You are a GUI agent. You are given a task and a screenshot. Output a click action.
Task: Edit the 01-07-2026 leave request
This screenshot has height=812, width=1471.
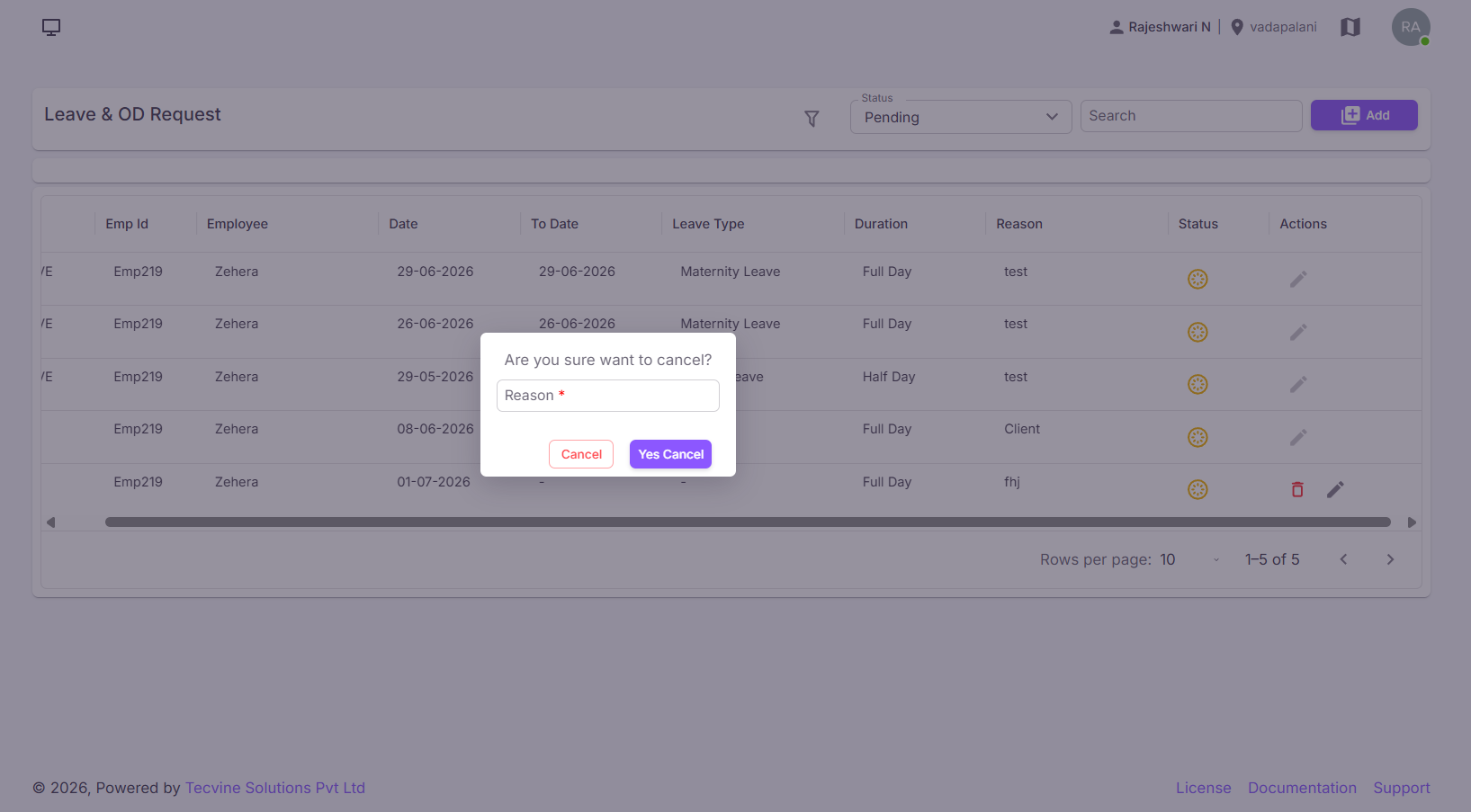coord(1335,489)
